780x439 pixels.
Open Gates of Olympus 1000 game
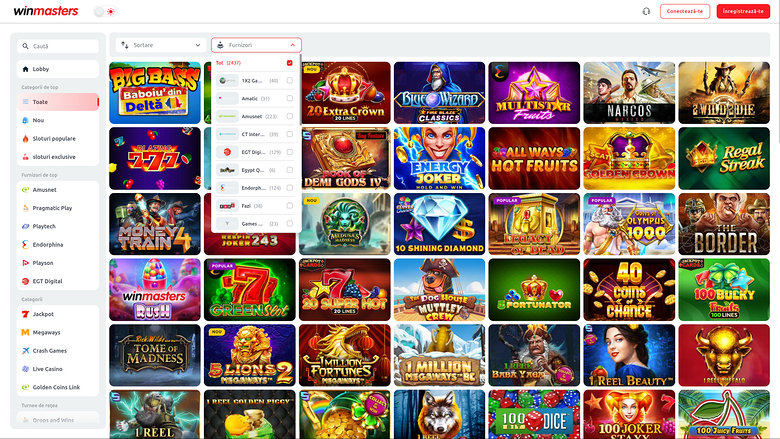629,224
